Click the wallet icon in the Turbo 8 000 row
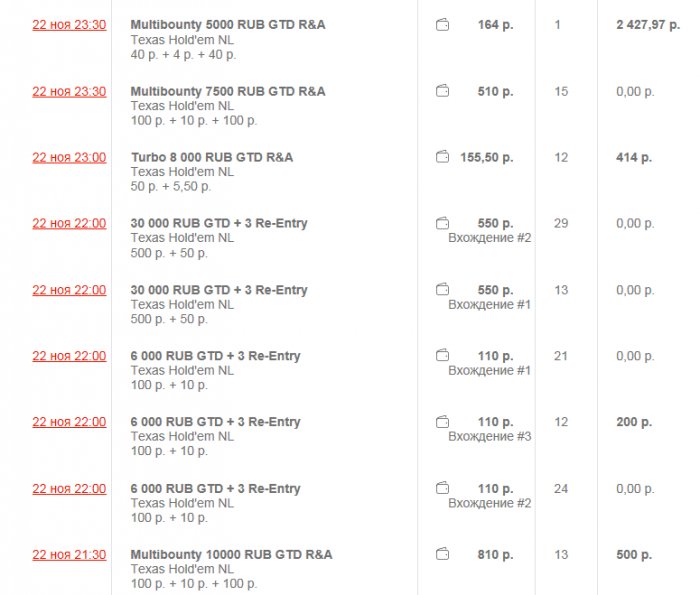 tap(442, 158)
